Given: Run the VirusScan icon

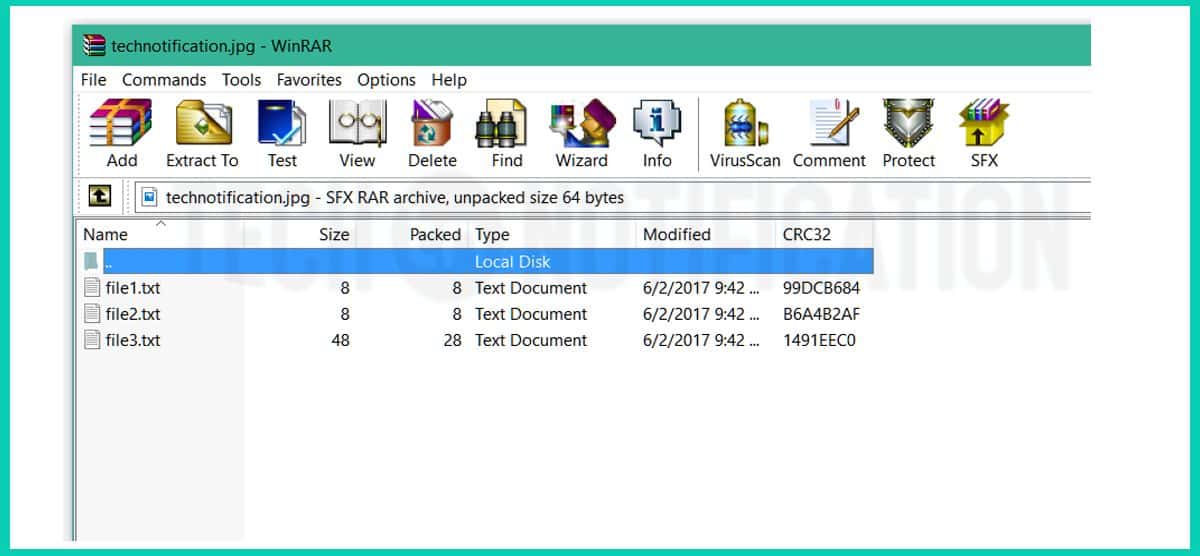Looking at the screenshot, I should point(745,124).
